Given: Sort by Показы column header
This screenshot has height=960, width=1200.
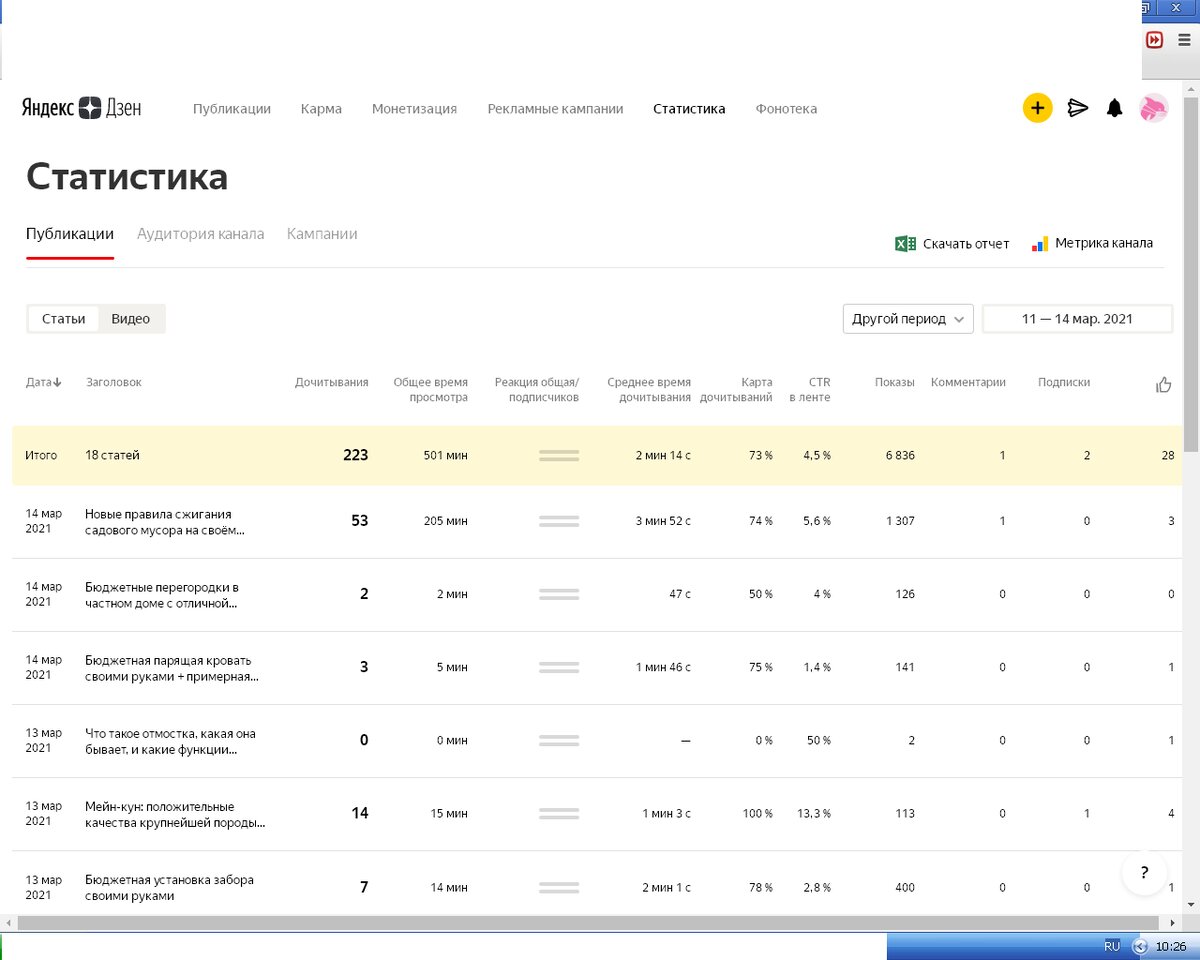Looking at the screenshot, I should click(894, 382).
